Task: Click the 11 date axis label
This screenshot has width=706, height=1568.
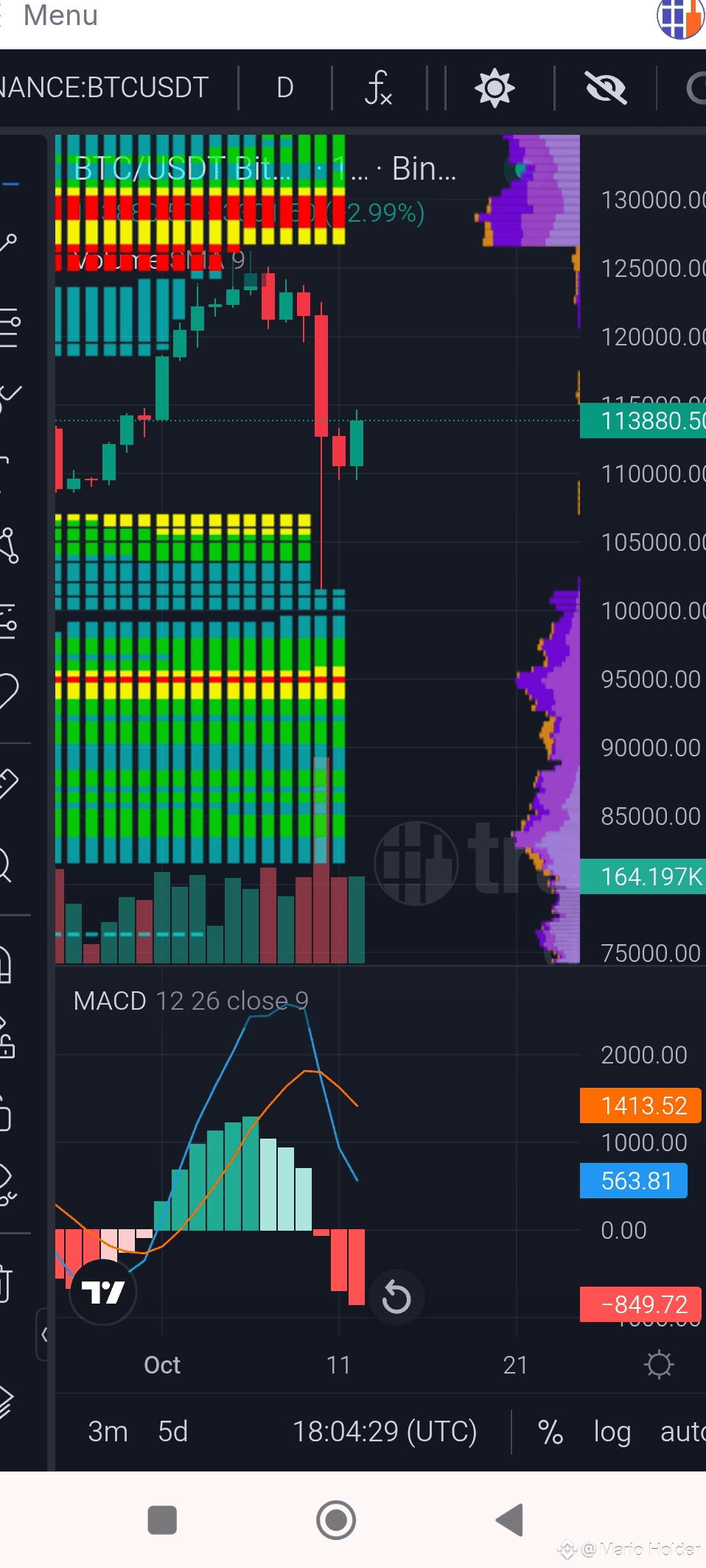Action: tap(338, 1365)
